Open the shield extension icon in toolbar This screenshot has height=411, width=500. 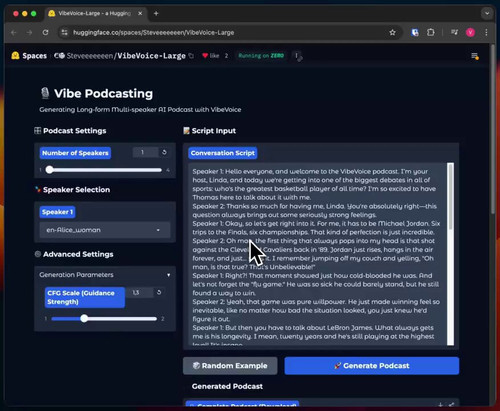pos(415,32)
